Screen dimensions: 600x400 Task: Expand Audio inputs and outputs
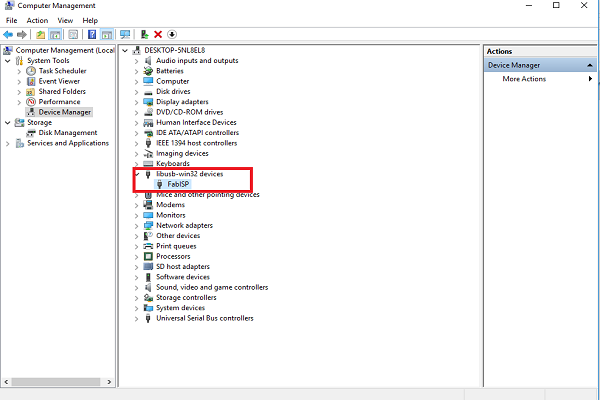[136, 61]
